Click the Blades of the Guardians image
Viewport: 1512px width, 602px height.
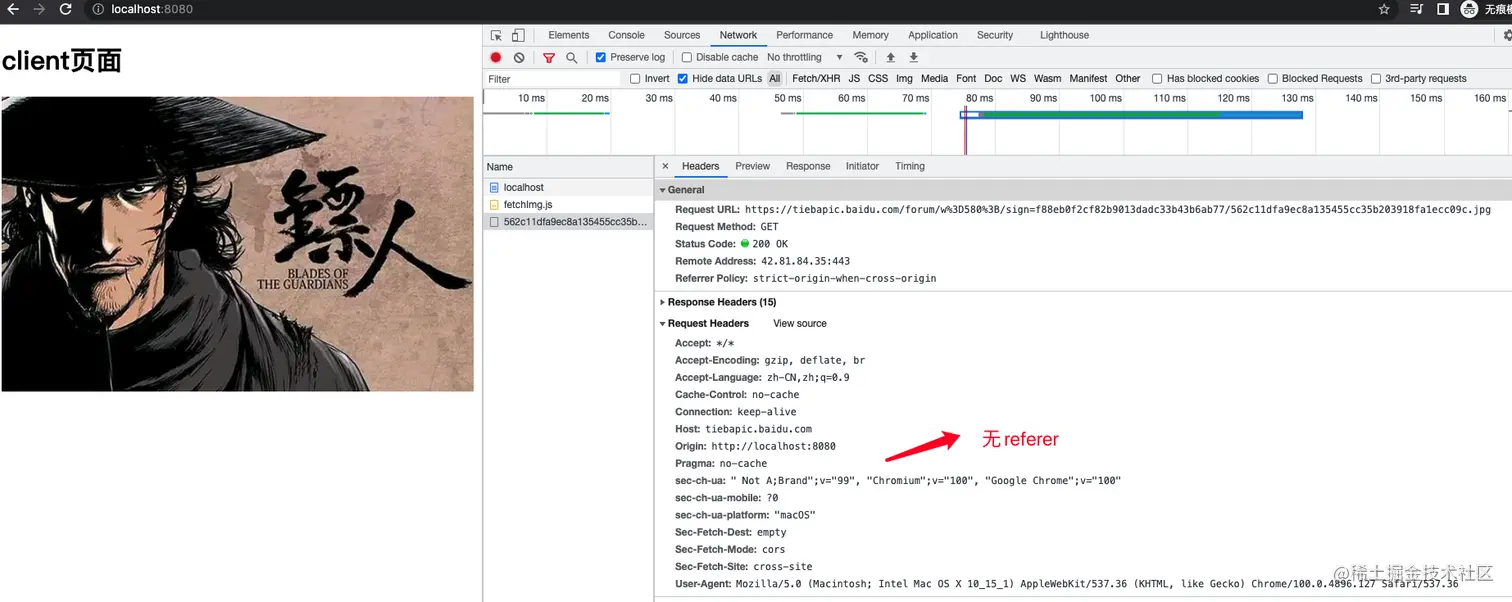[237, 244]
